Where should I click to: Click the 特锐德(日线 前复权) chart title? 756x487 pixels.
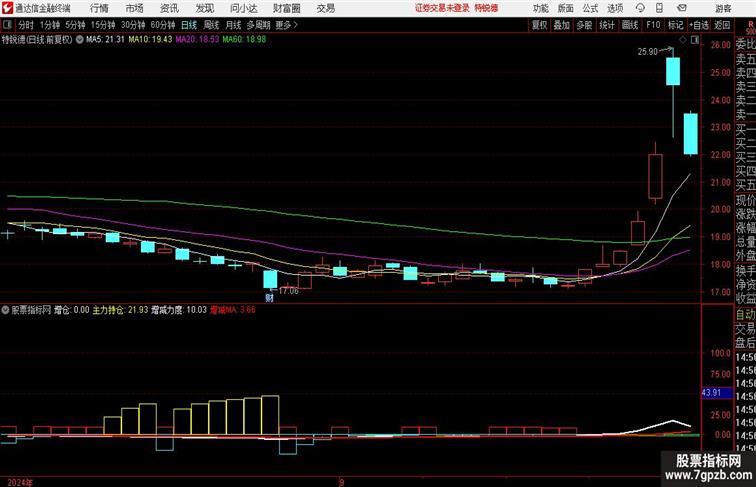tap(37, 40)
